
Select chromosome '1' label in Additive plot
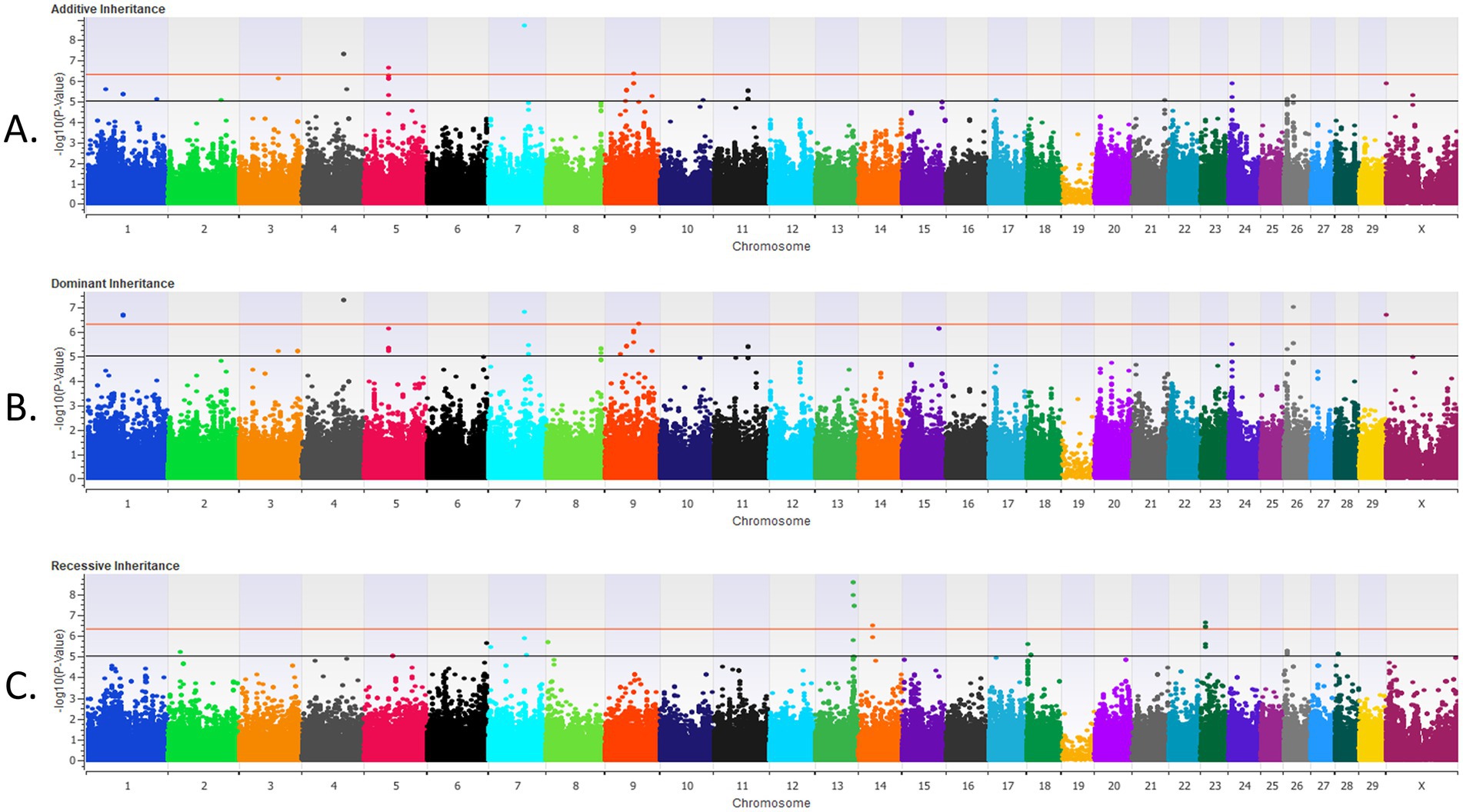128,229
